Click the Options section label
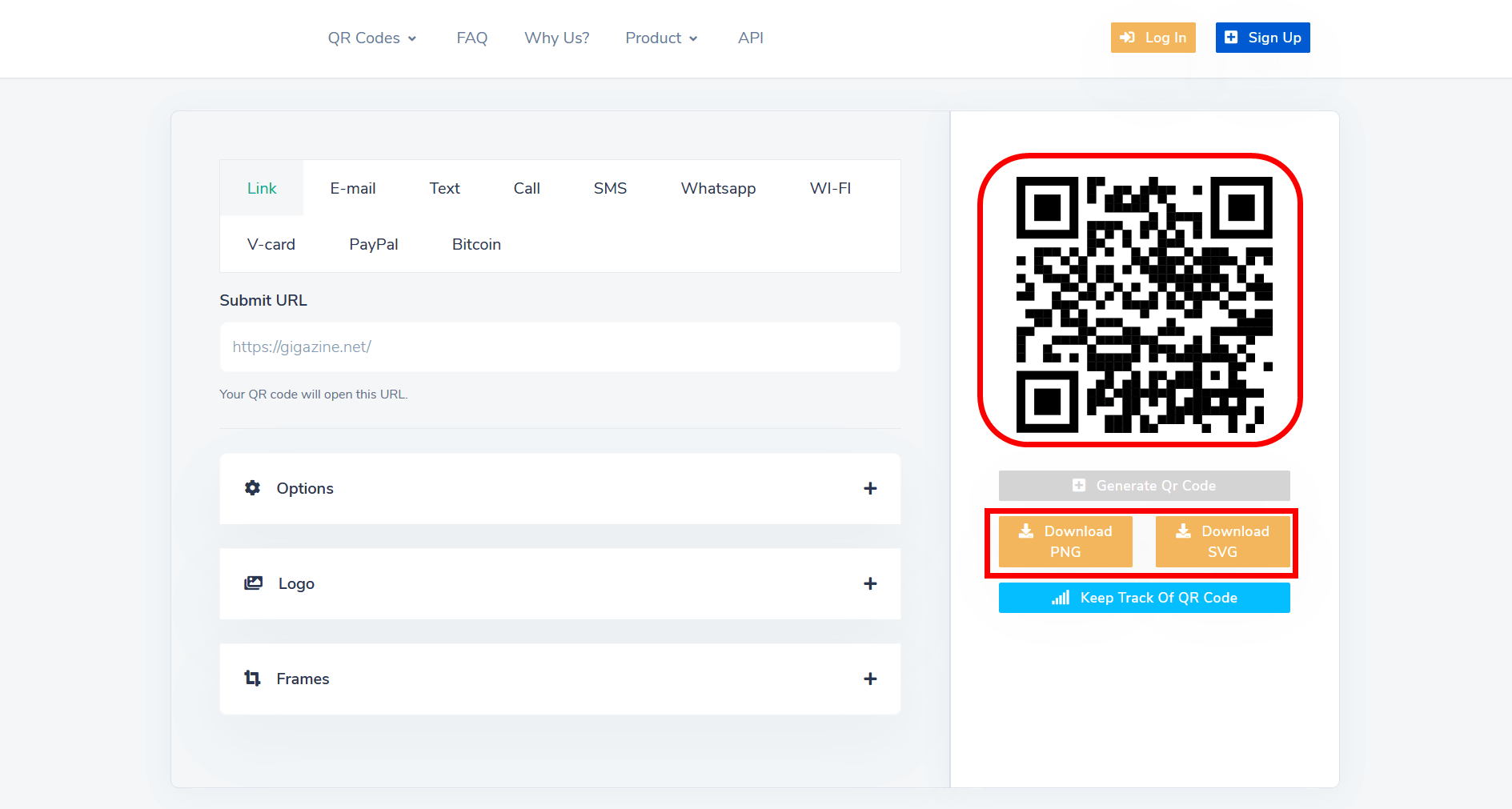This screenshot has width=1512, height=809. [x=305, y=488]
